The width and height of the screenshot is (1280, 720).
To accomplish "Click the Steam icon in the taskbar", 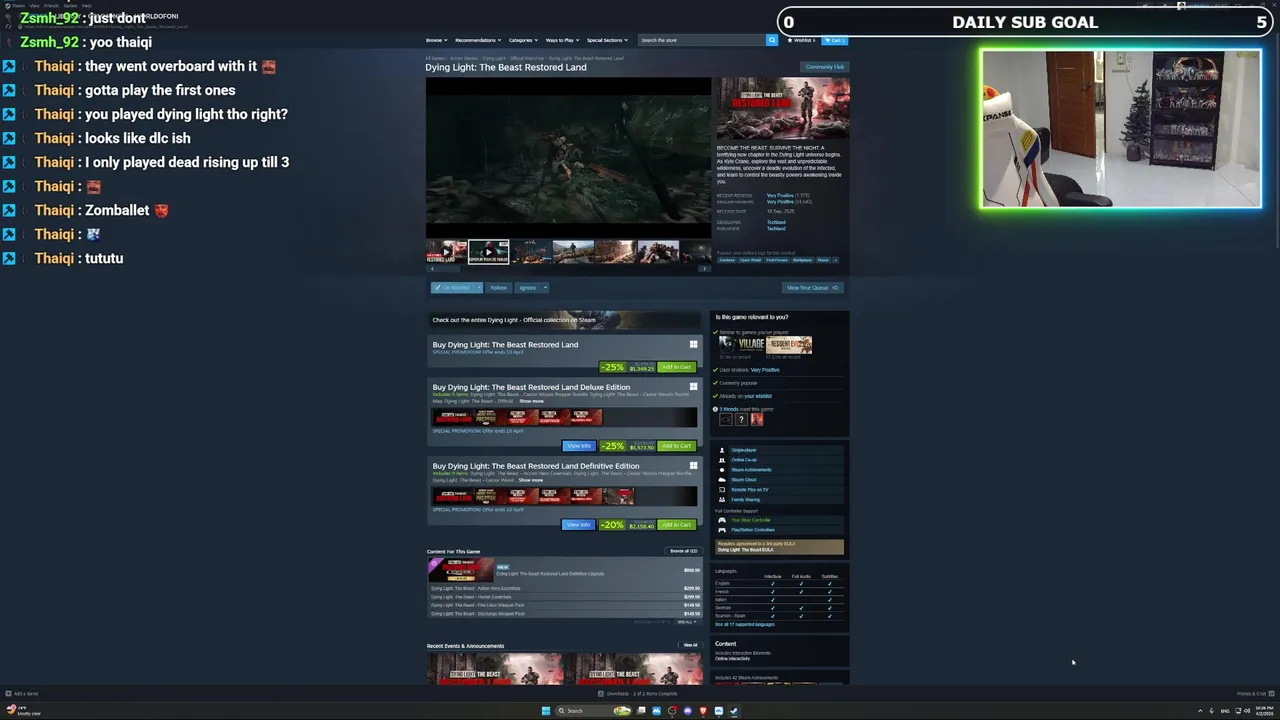I will click(x=733, y=711).
